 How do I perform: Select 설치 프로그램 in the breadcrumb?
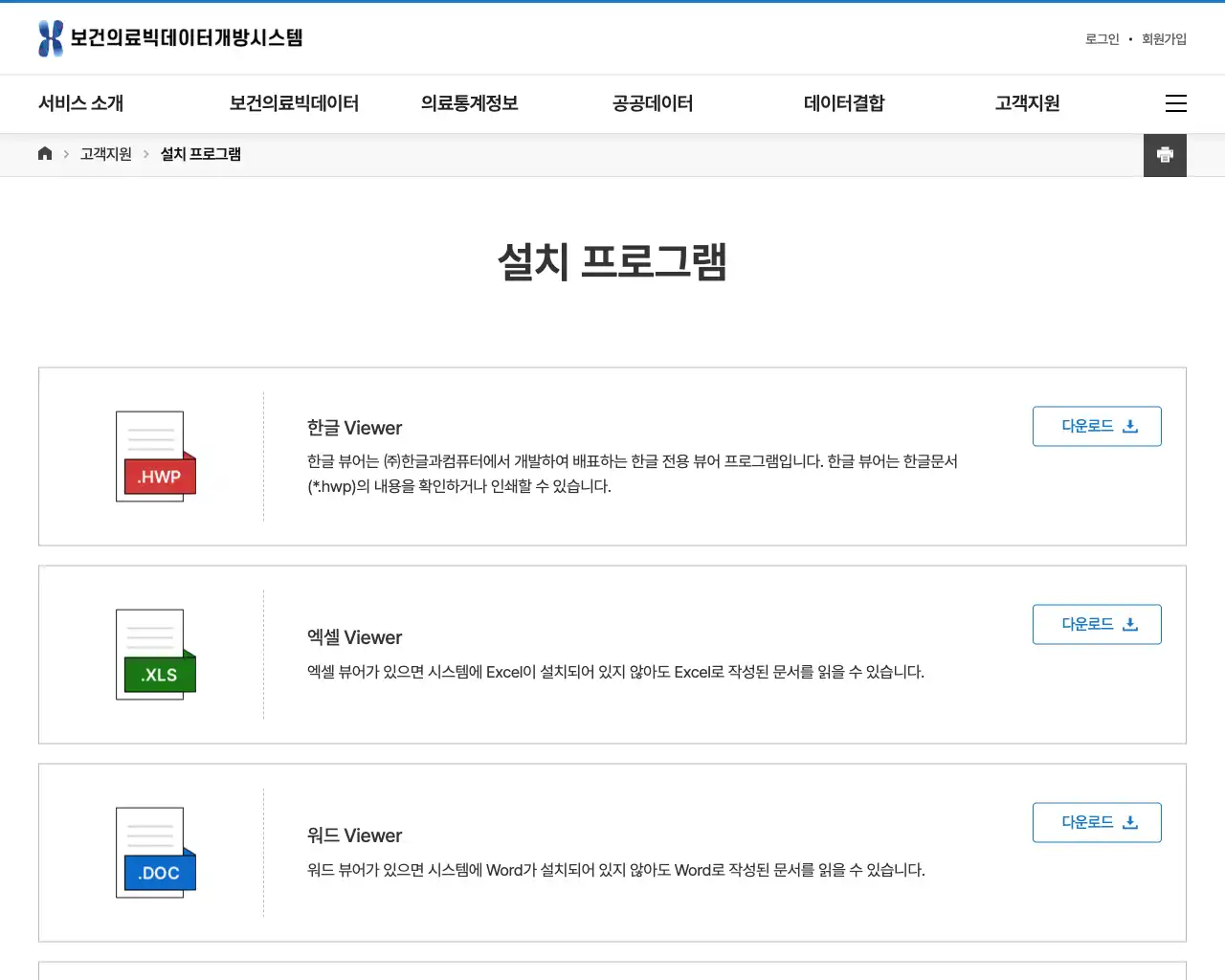(201, 154)
